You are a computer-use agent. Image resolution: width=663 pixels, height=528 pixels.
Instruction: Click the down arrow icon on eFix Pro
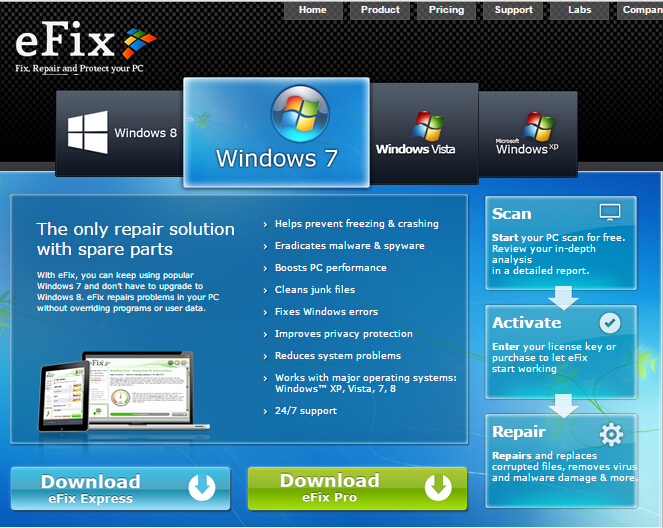click(438, 488)
